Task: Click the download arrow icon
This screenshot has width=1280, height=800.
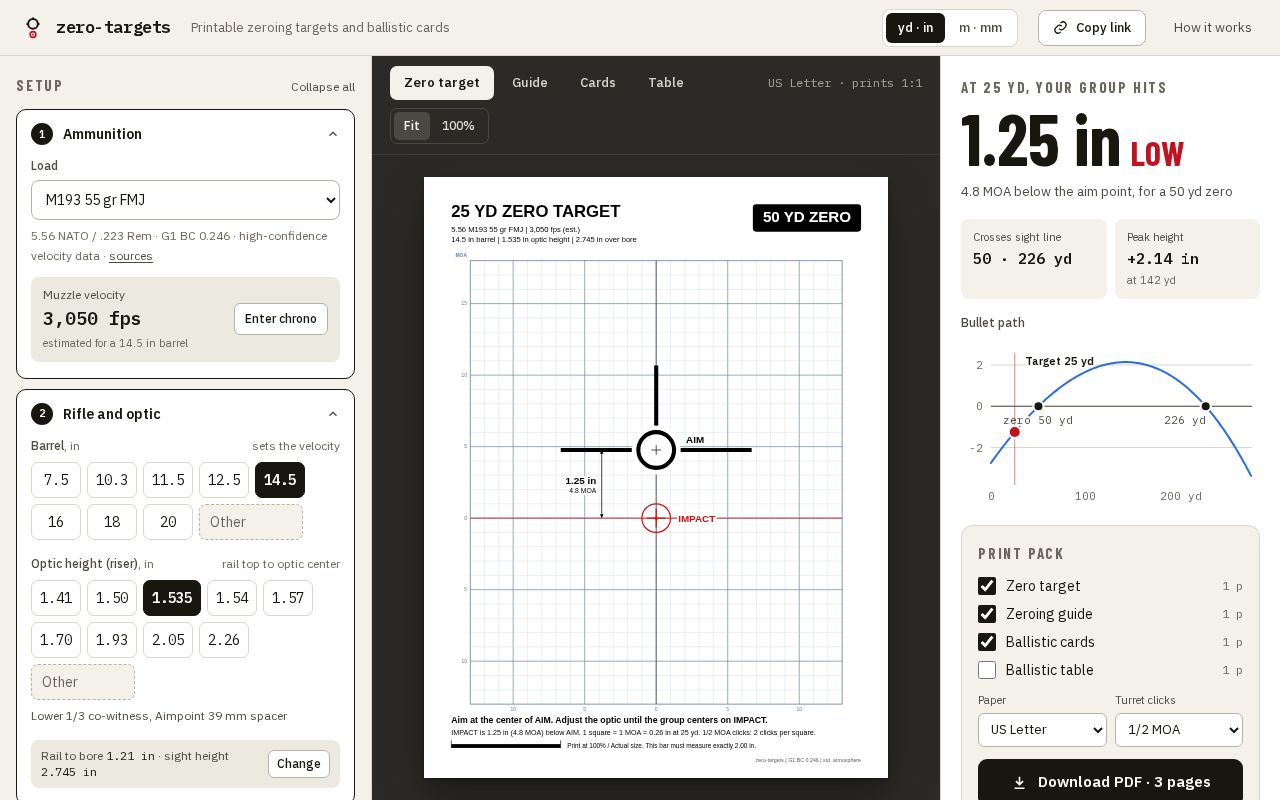Action: click(1019, 783)
